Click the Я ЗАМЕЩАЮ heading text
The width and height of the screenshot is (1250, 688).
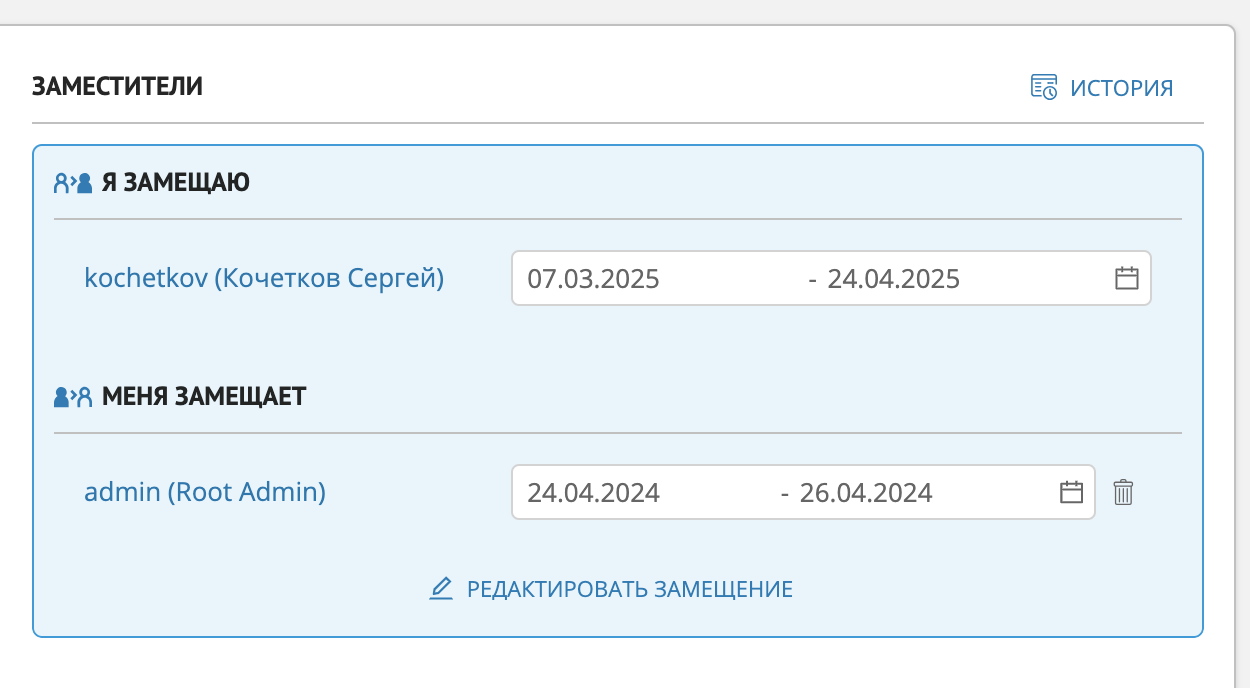pyautogui.click(x=176, y=182)
